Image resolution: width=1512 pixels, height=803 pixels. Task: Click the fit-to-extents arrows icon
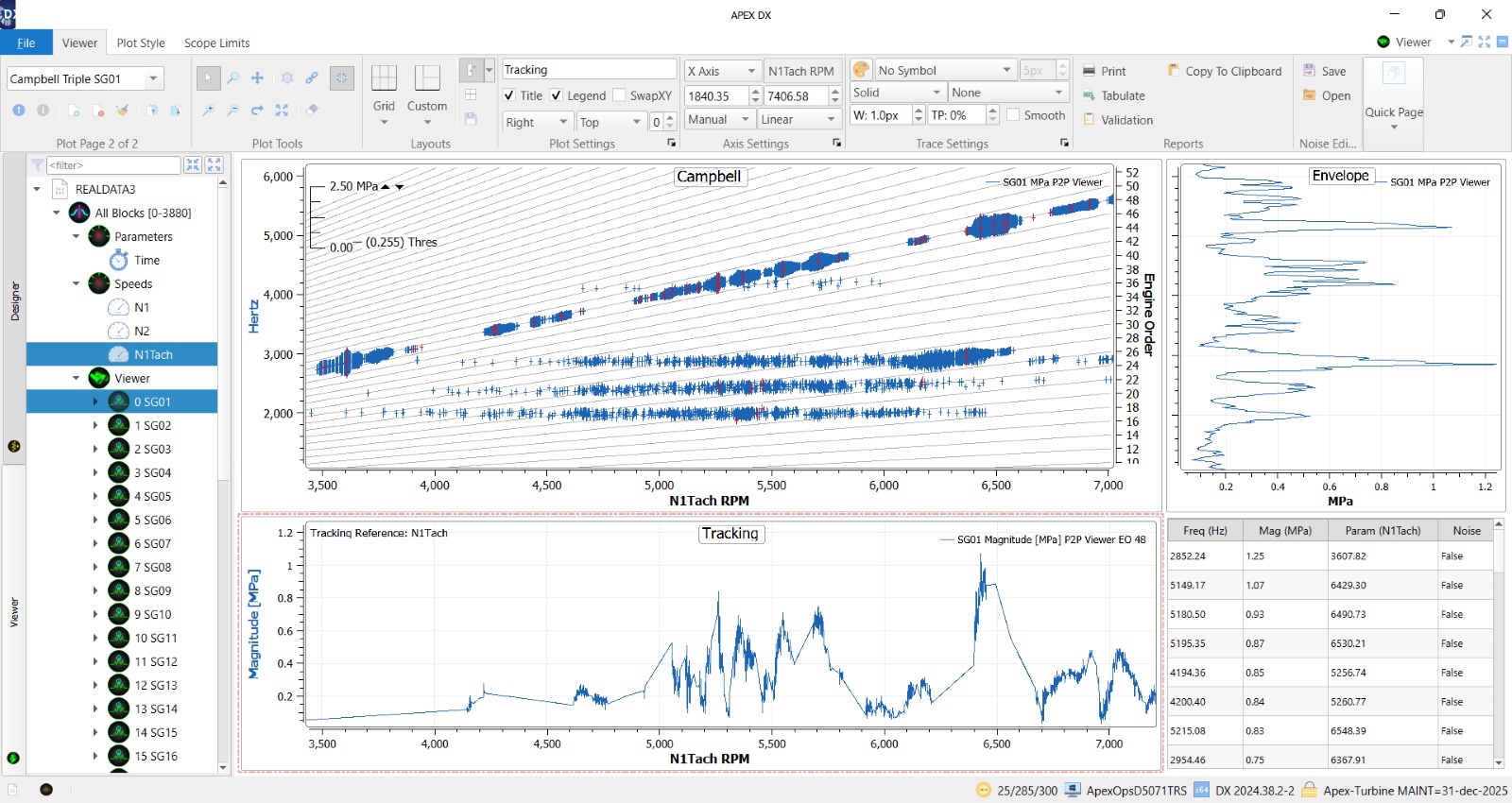(282, 111)
